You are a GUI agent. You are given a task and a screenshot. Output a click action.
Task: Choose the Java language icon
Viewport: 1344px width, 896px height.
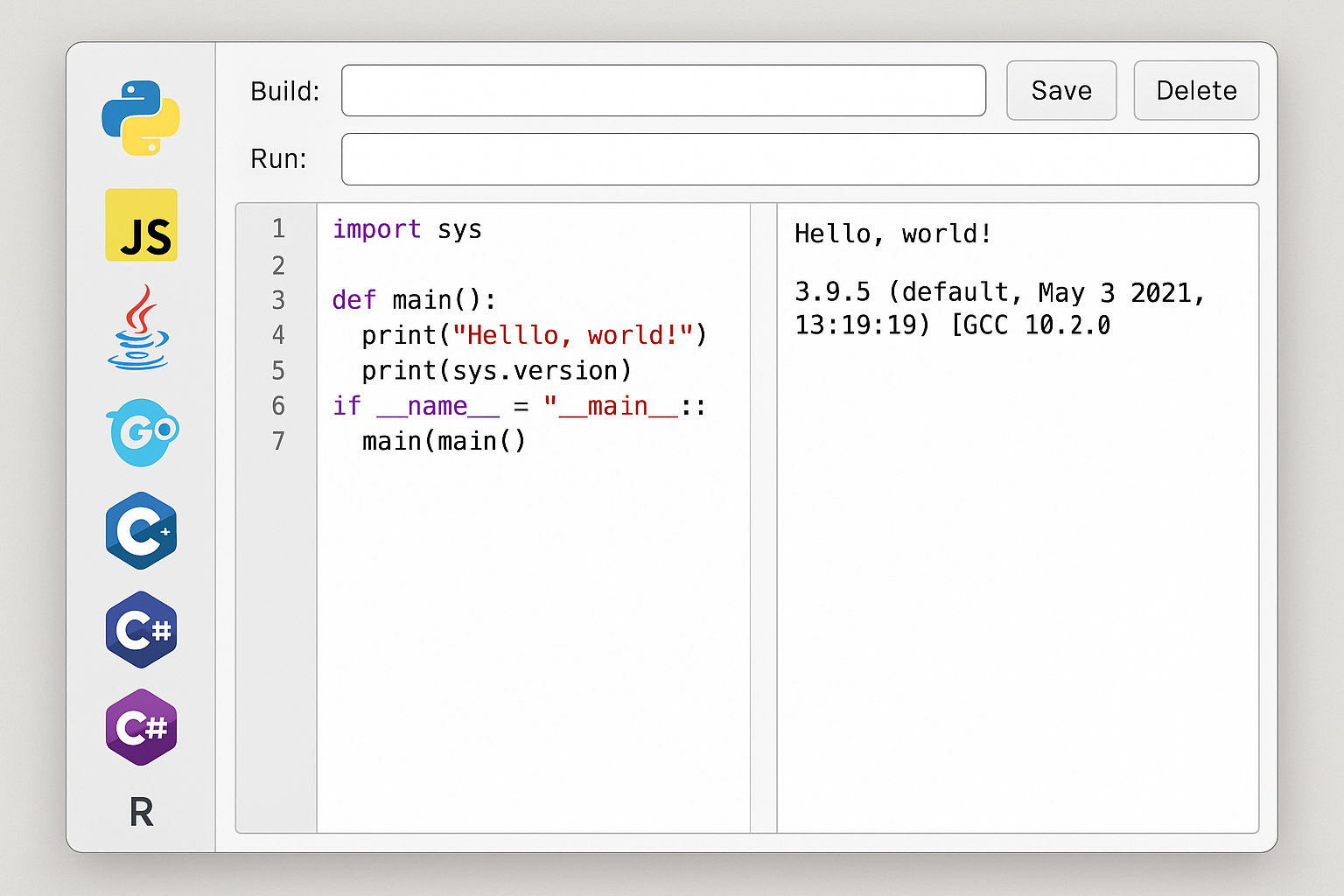coord(140,332)
